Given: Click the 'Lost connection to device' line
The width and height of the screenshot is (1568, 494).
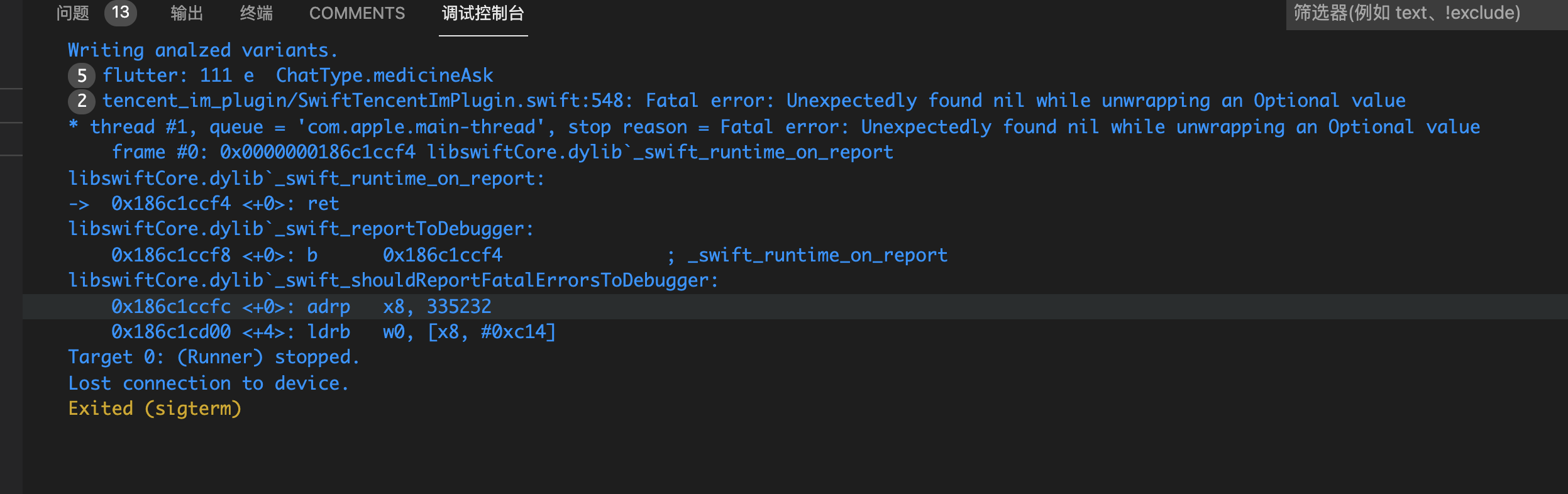Looking at the screenshot, I should pyautogui.click(x=209, y=383).
